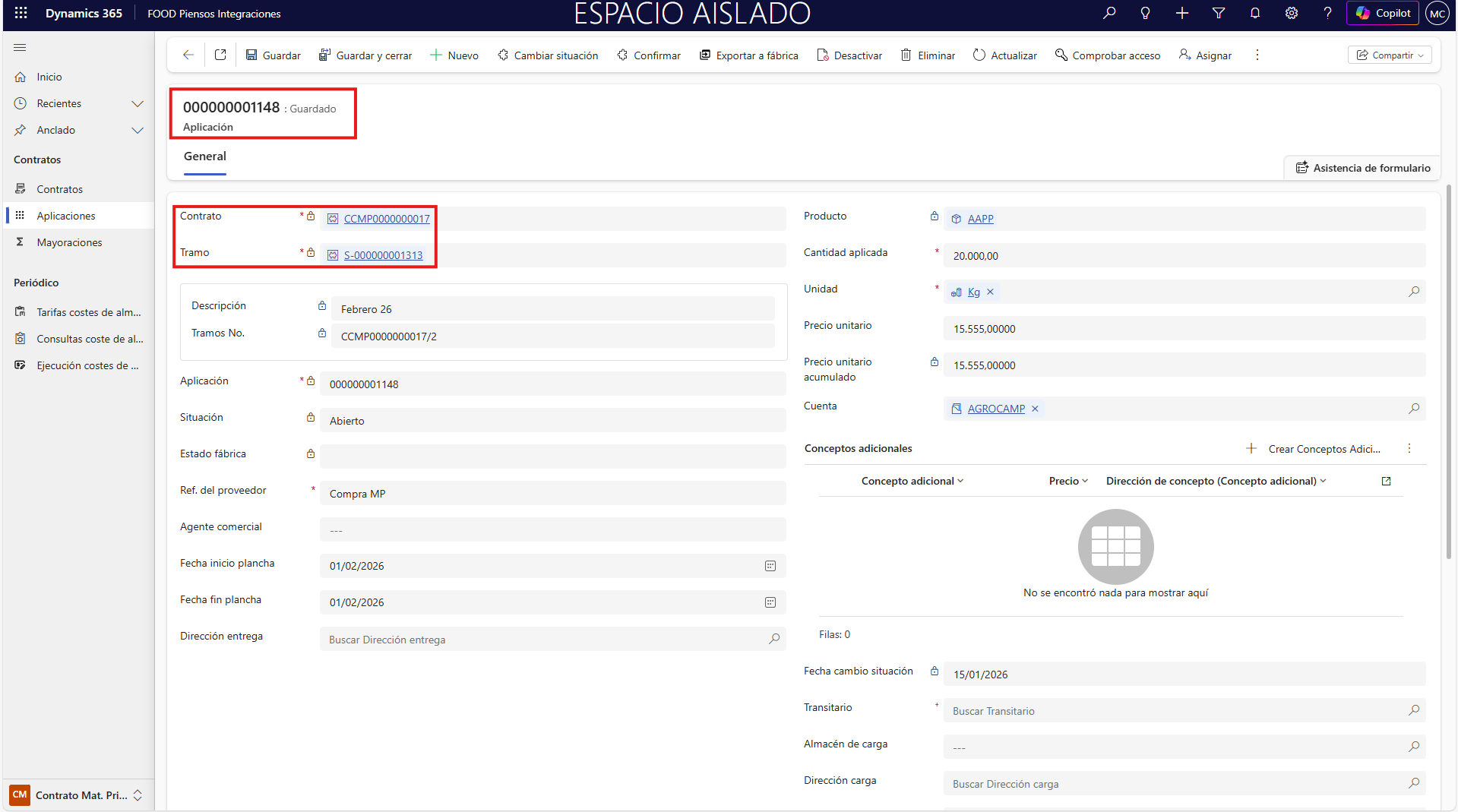Open the Compartir dropdown

(x=1390, y=55)
